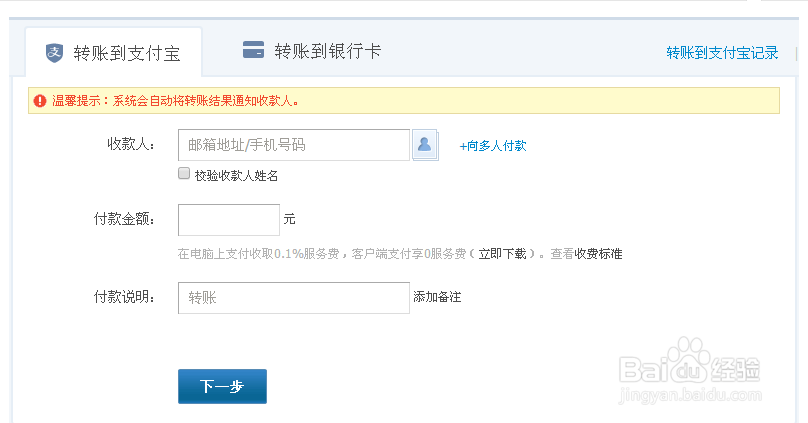Image resolution: width=808 pixels, height=423 pixels.
Task: Click the bank card icon
Action: [x=254, y=50]
